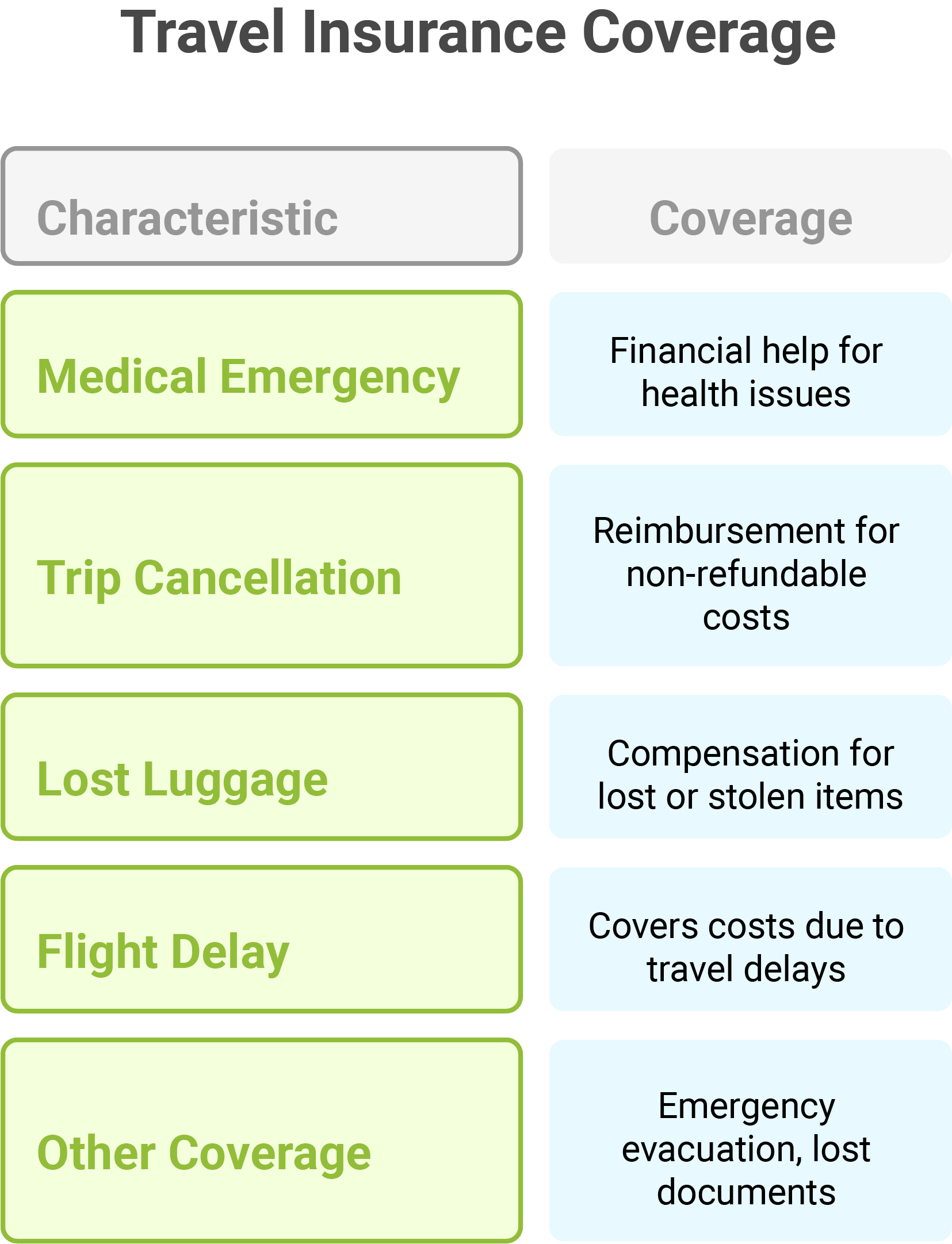Click the emergency evacuation, lost documents cell
The height and width of the screenshot is (1244, 952).
pyautogui.click(x=750, y=1140)
